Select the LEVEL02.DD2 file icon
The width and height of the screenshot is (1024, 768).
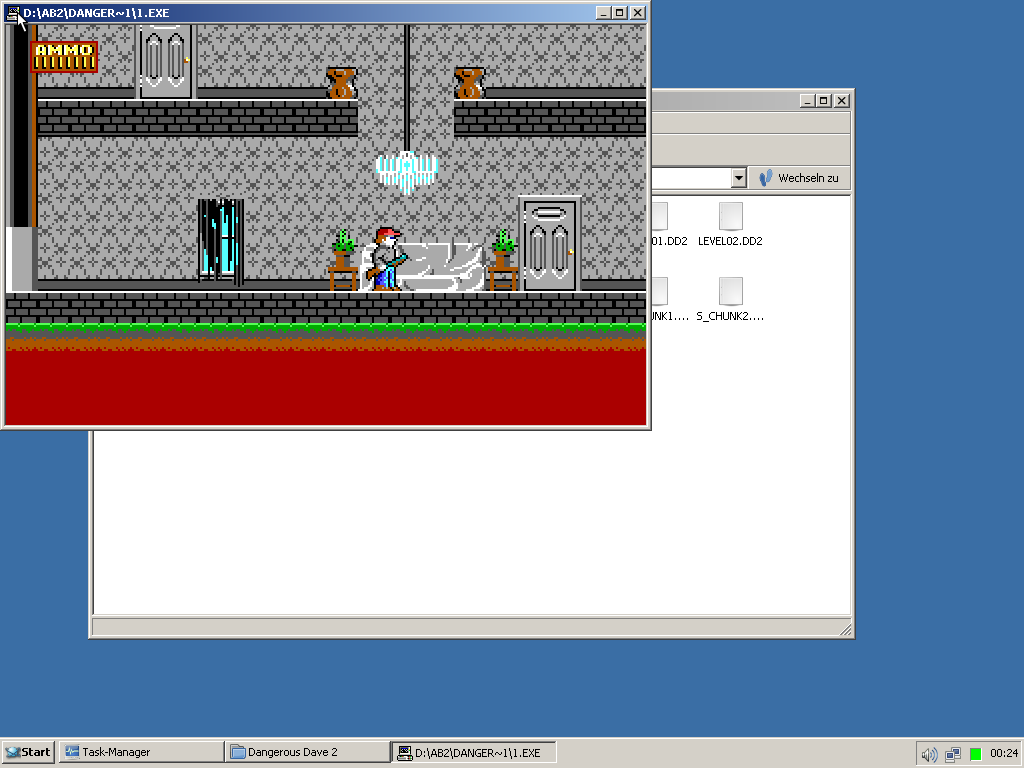point(731,218)
